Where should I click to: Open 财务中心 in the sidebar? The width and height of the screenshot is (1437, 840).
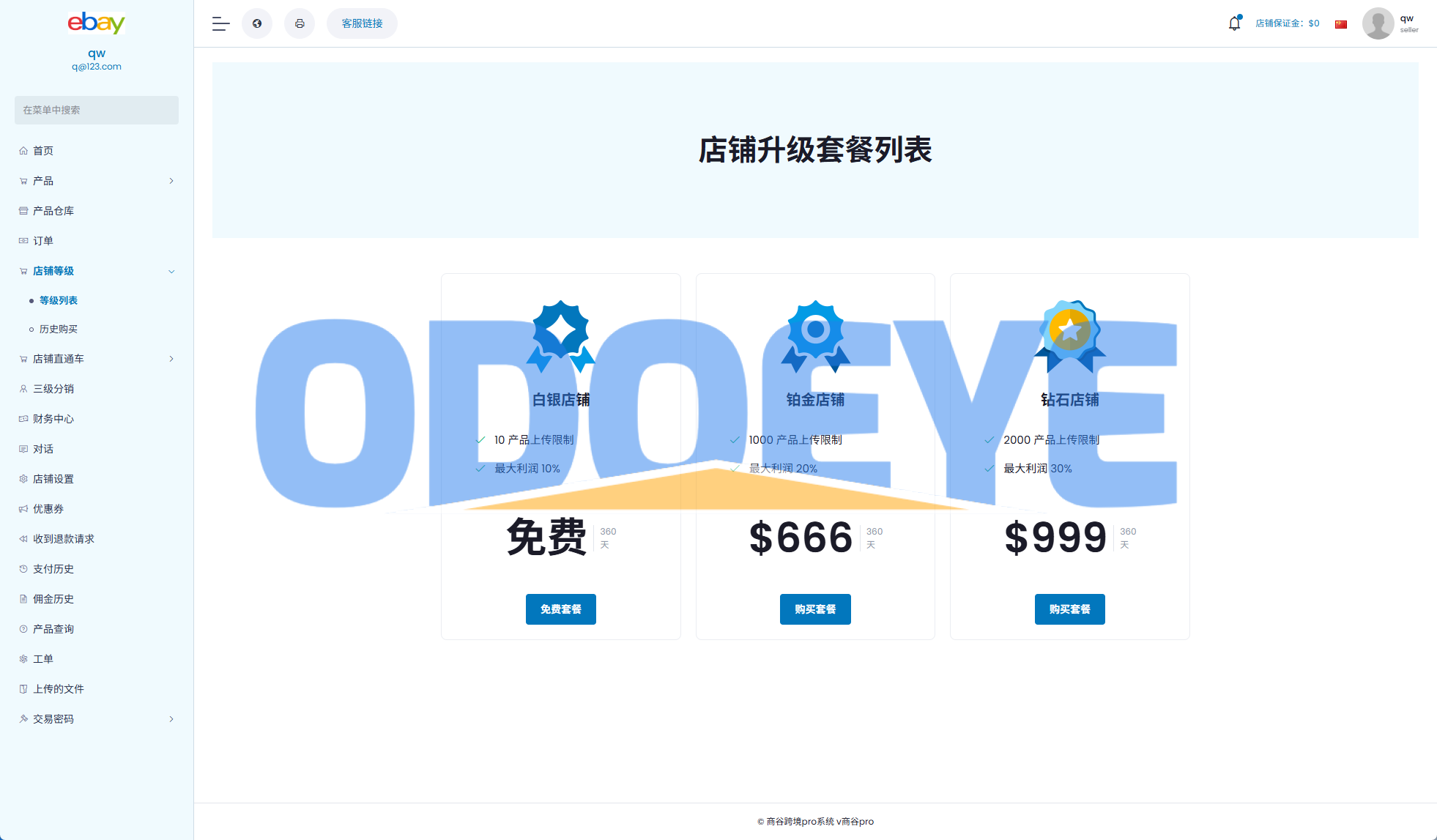pos(53,419)
